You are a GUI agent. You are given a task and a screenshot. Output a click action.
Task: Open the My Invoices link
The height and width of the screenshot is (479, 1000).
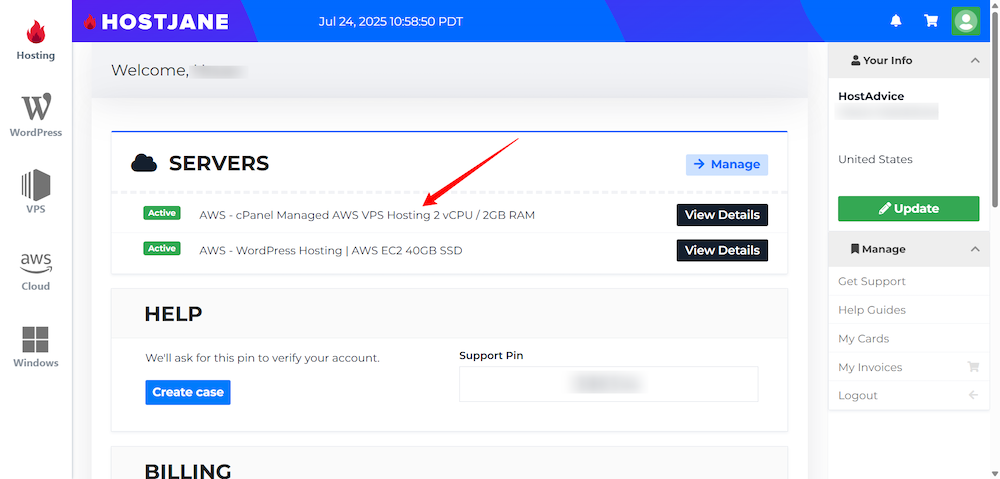[870, 367]
